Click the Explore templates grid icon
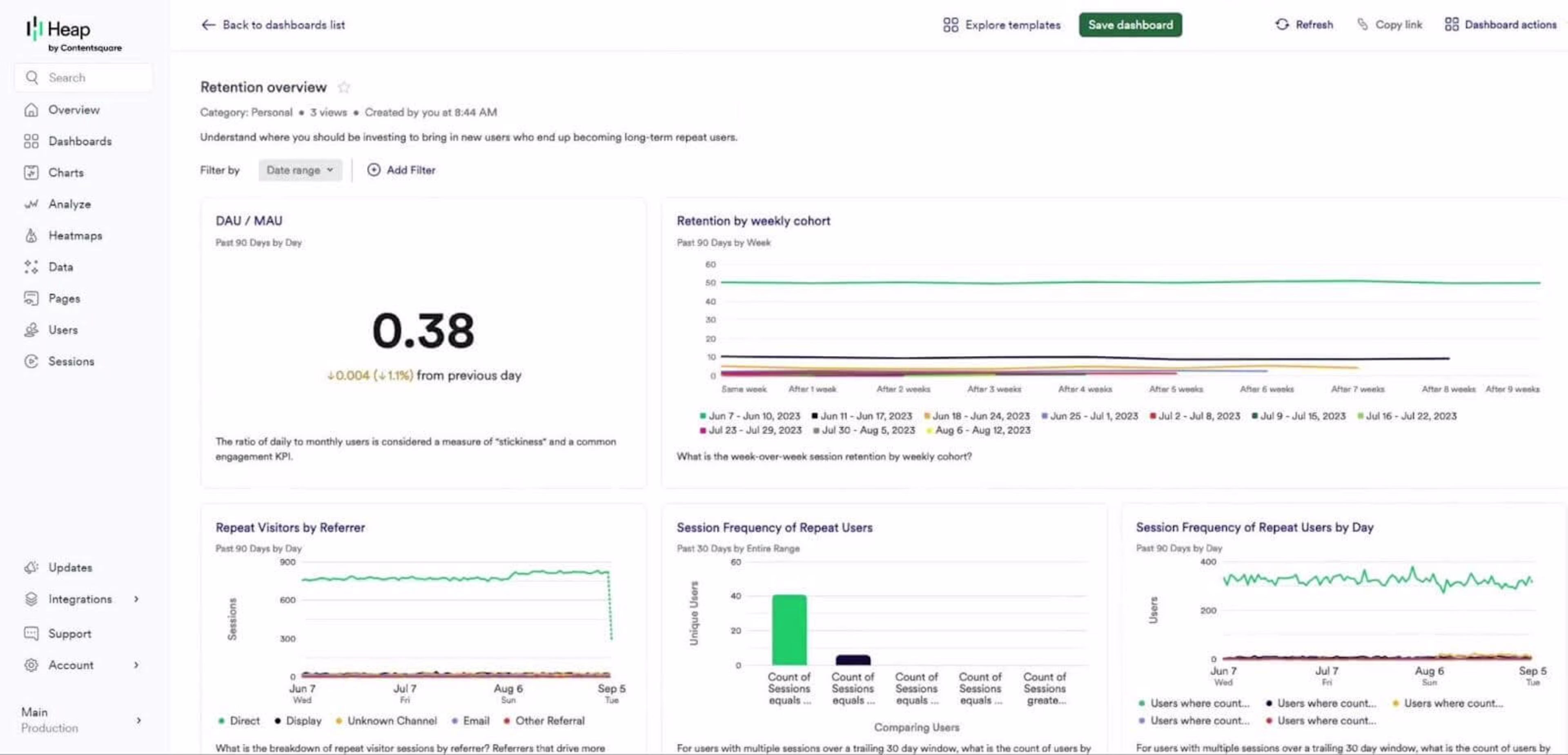Viewport: 1568px width, 755px height. (950, 25)
